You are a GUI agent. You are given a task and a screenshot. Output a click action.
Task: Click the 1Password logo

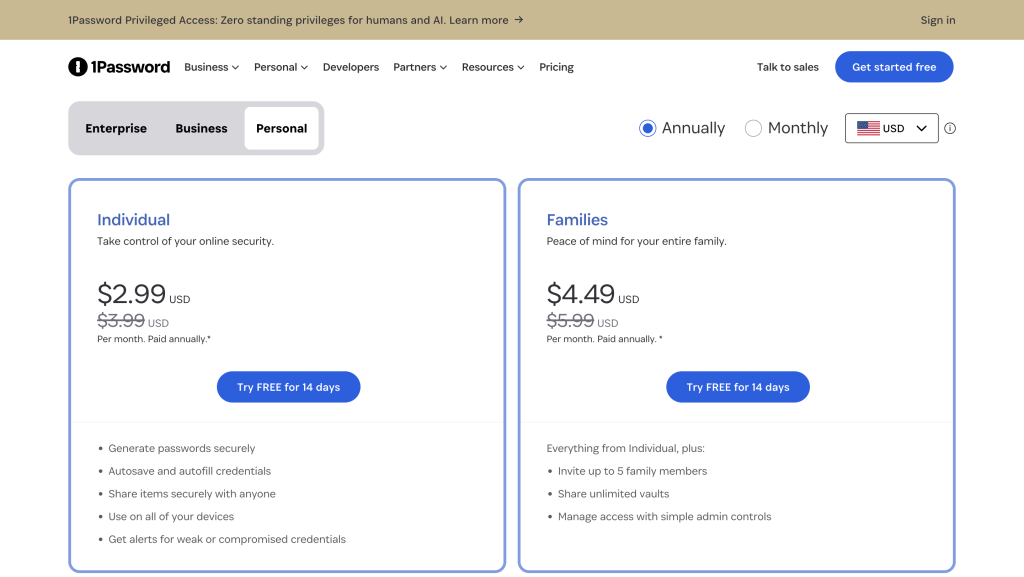[x=119, y=67]
